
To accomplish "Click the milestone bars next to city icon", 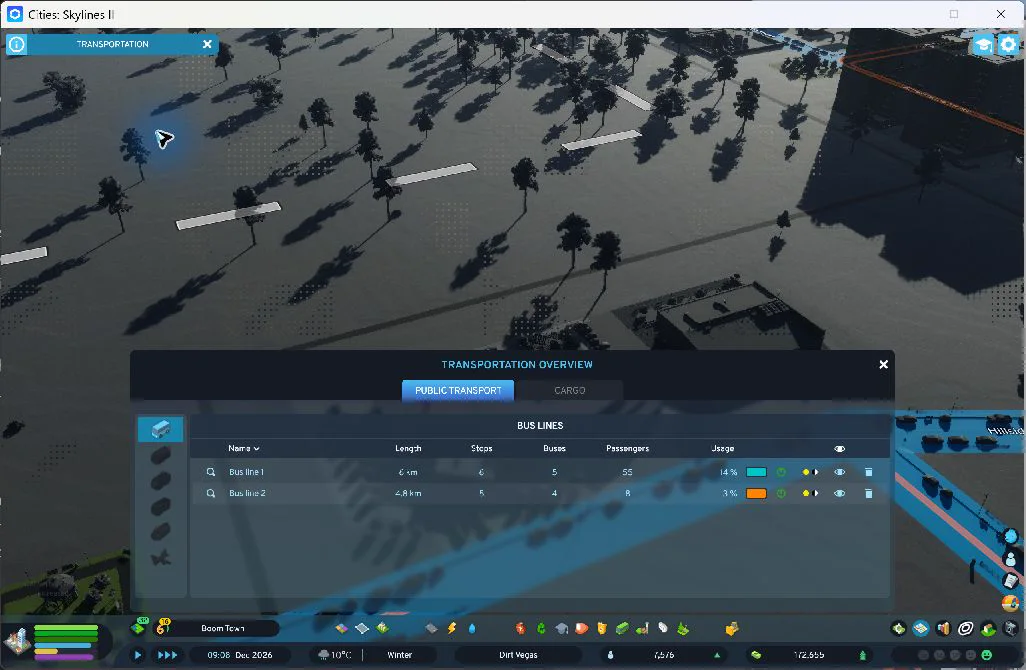I will point(66,642).
